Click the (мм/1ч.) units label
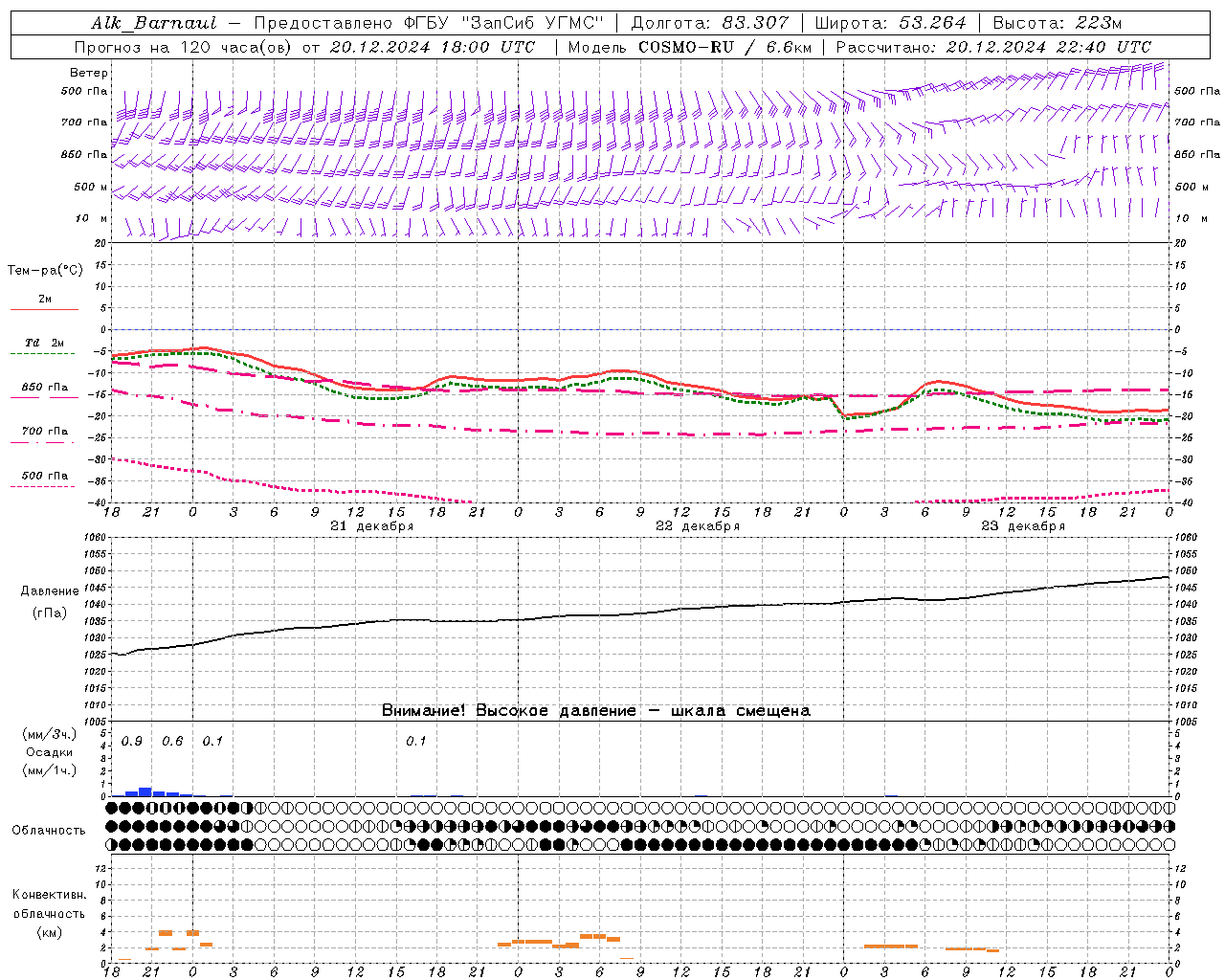 pyautogui.click(x=49, y=770)
